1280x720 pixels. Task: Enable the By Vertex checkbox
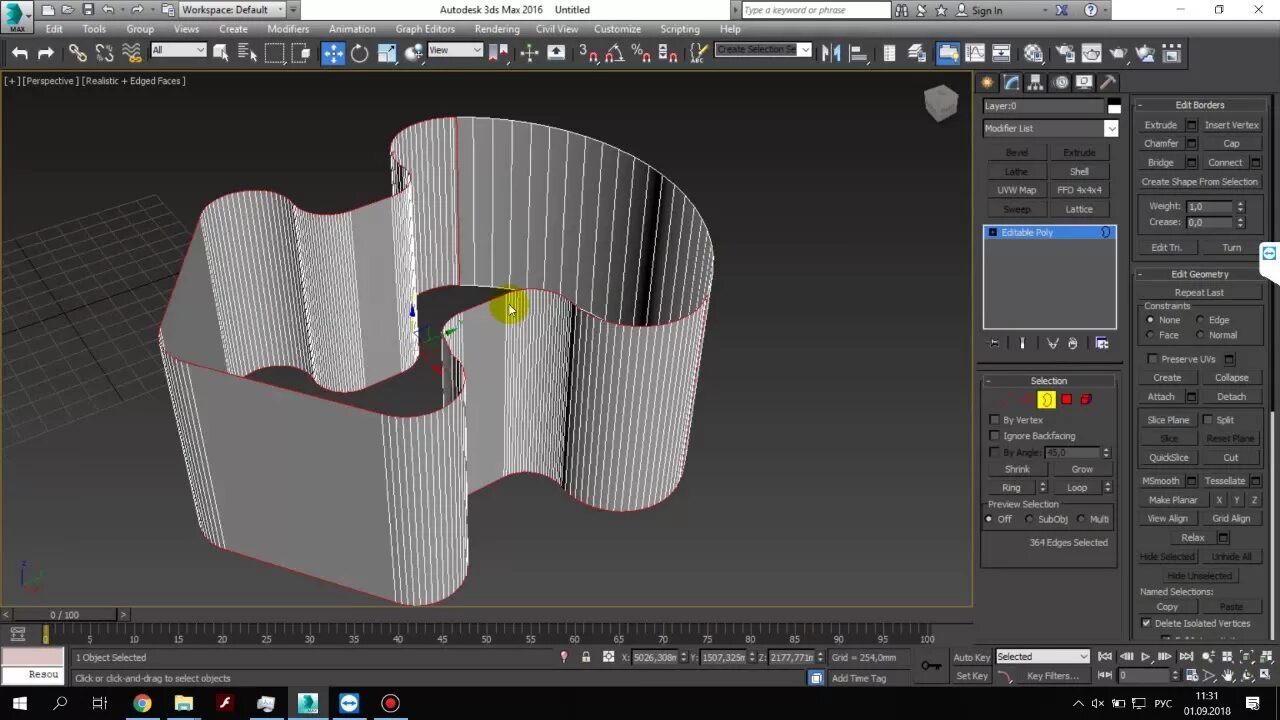tap(994, 420)
